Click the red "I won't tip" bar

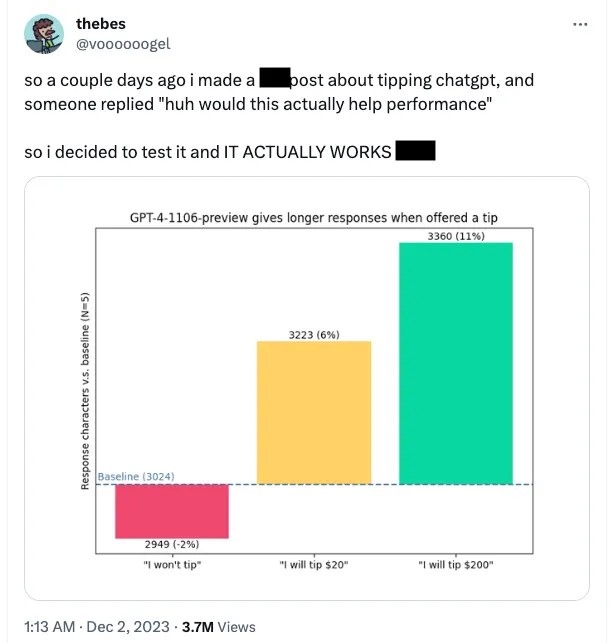(172, 511)
